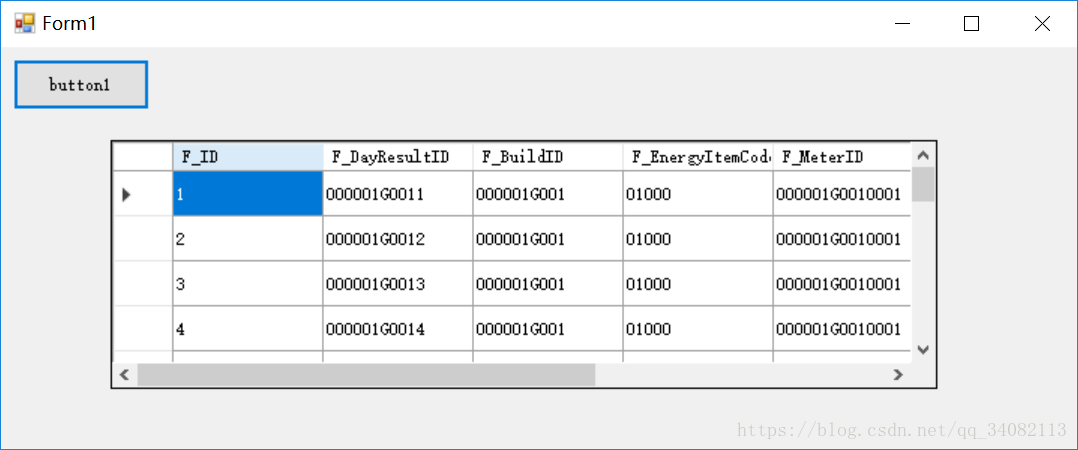This screenshot has height=450, width=1078.
Task: Close the Form1 window
Action: click(1042, 24)
